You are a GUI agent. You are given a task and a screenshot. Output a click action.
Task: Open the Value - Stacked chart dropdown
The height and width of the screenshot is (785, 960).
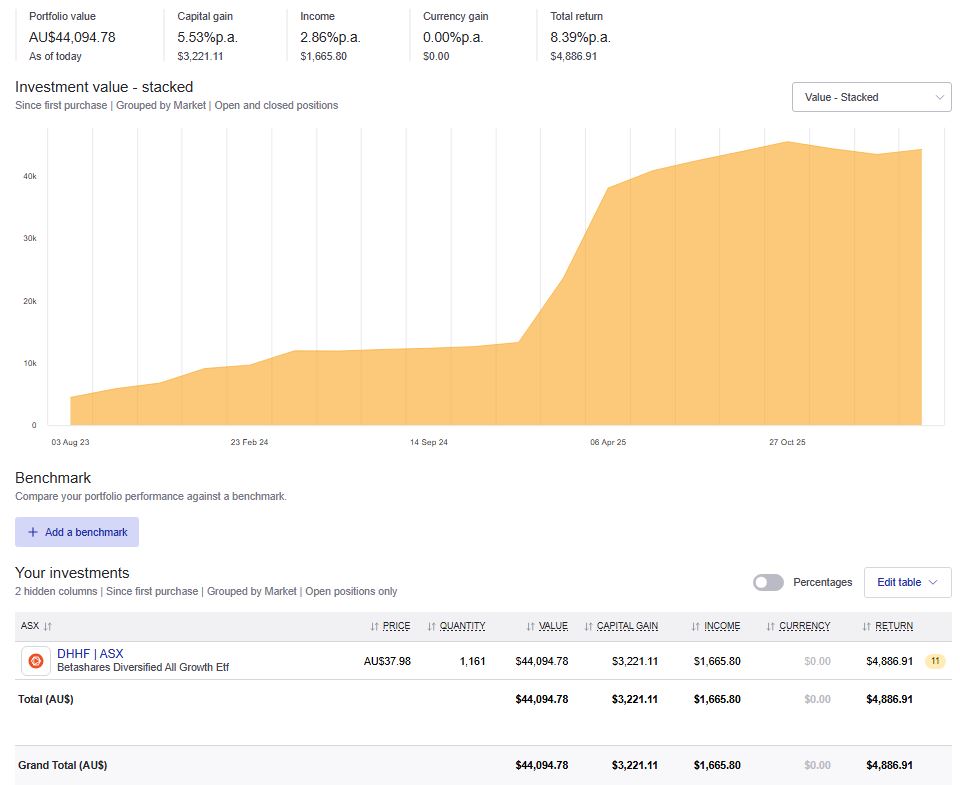(x=871, y=97)
